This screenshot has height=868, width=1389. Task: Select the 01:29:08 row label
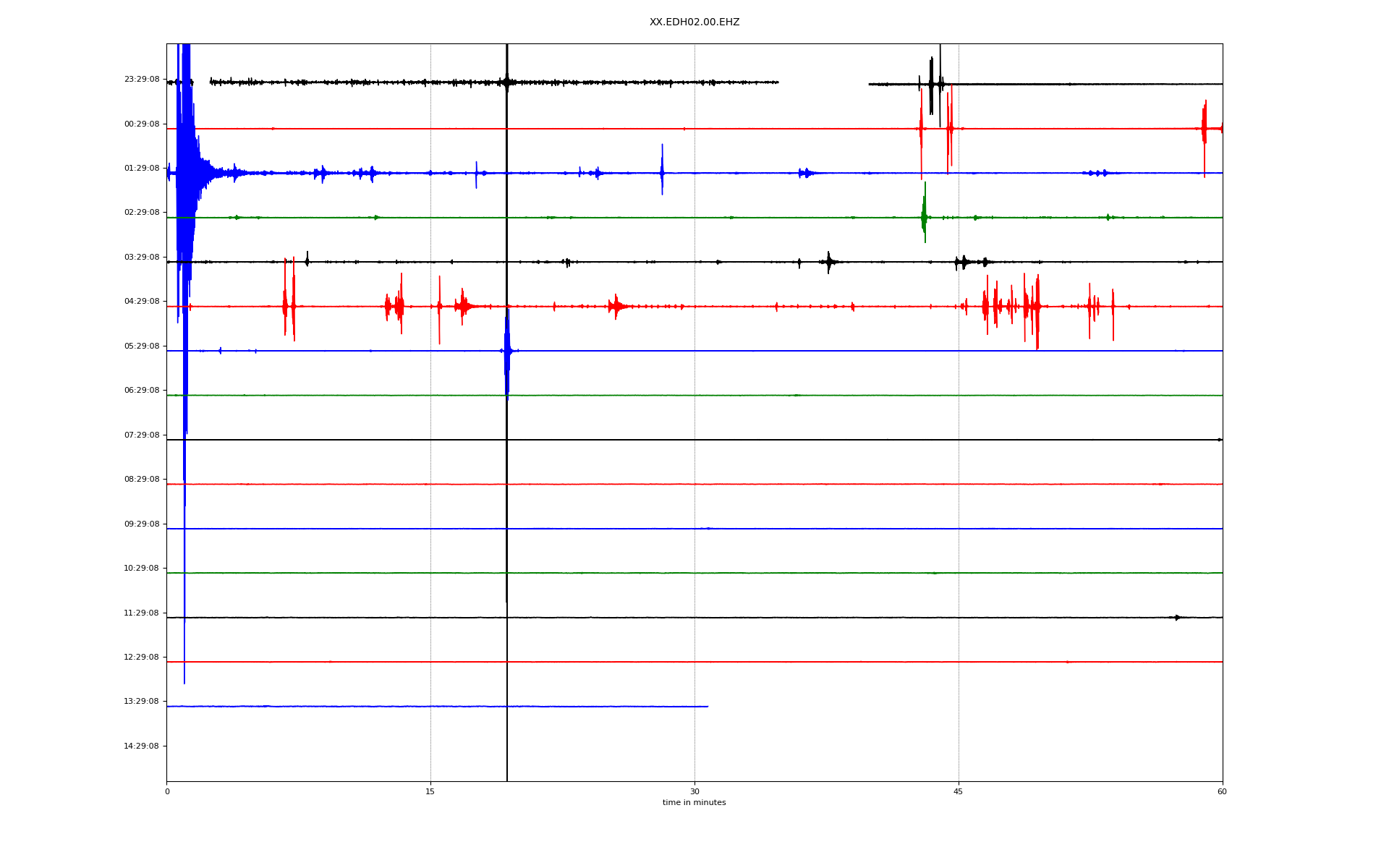tap(141, 169)
